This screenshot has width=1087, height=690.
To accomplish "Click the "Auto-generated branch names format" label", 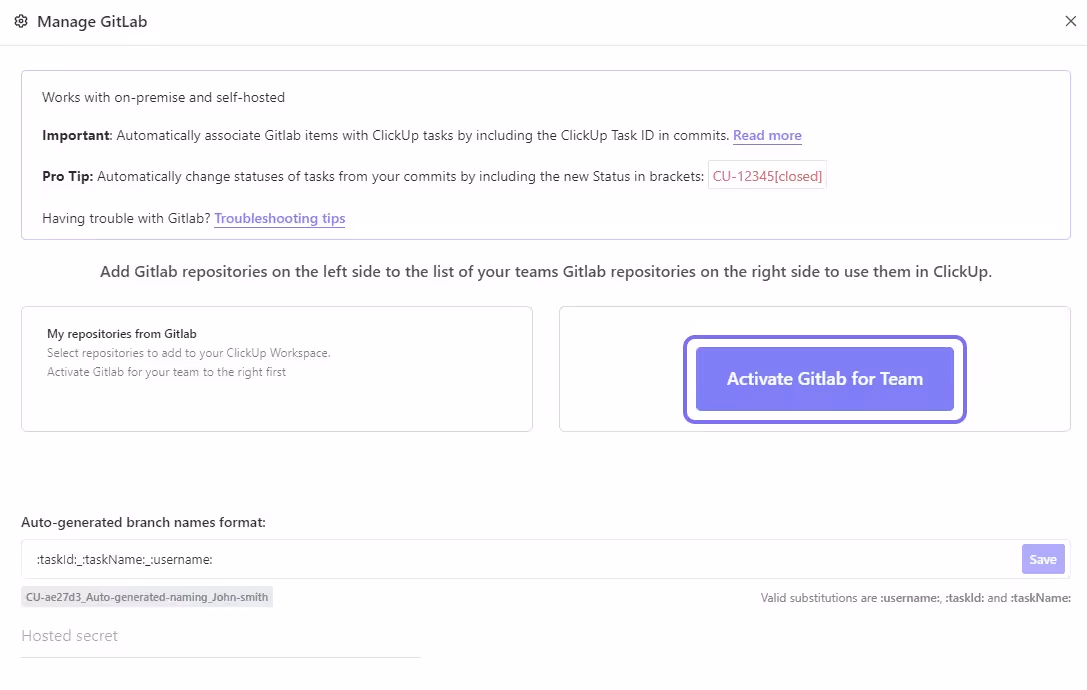I will [144, 522].
